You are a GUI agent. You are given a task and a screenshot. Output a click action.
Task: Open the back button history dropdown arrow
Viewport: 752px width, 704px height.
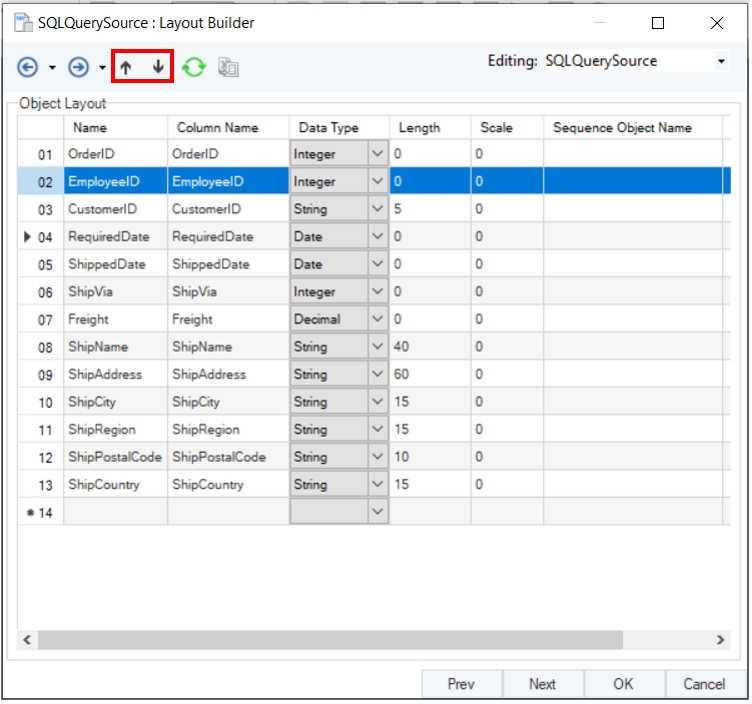pos(52,68)
